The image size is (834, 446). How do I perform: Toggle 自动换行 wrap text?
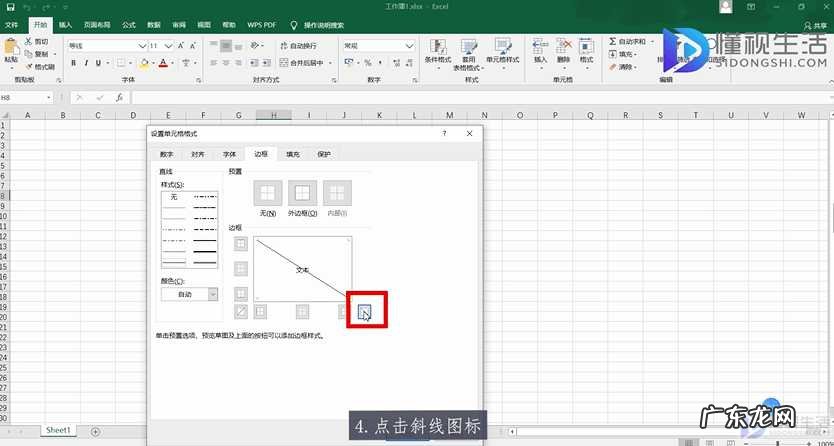pos(298,46)
